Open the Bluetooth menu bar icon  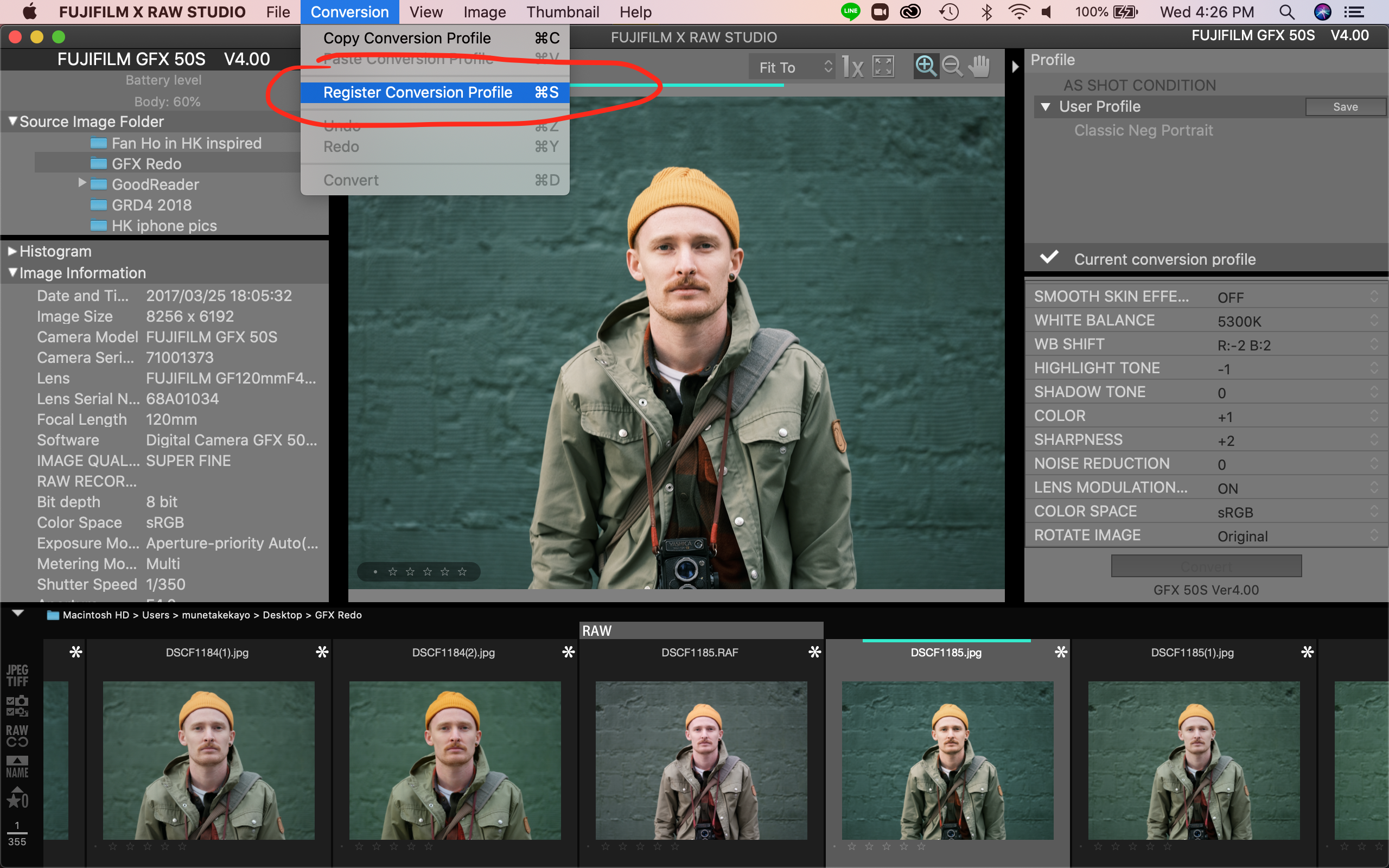point(986,11)
